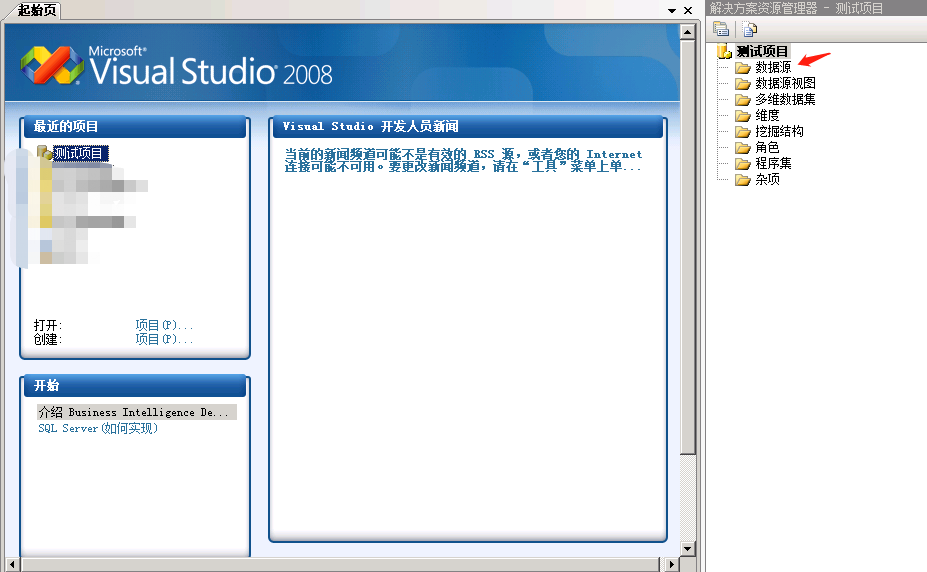The width and height of the screenshot is (927, 572).
Task: Click the 挖掘结构 folder icon
Action: 743,132
